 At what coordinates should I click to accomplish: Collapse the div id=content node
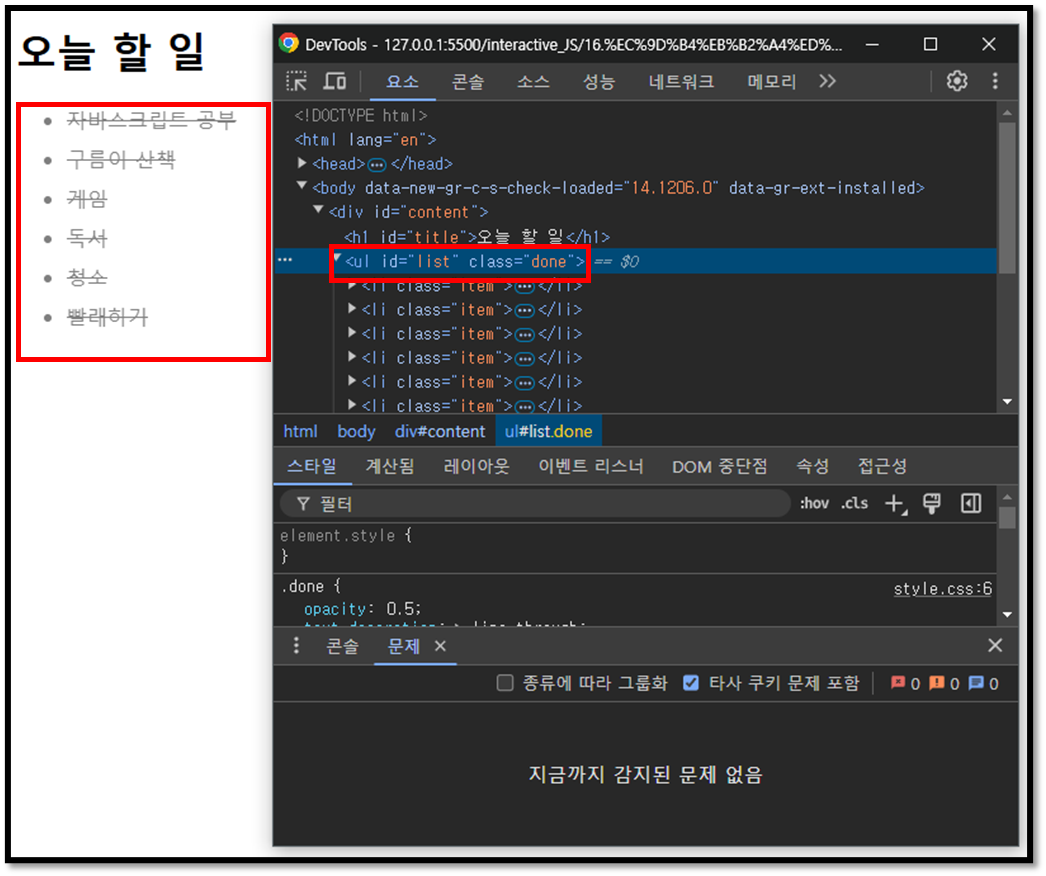[318, 210]
